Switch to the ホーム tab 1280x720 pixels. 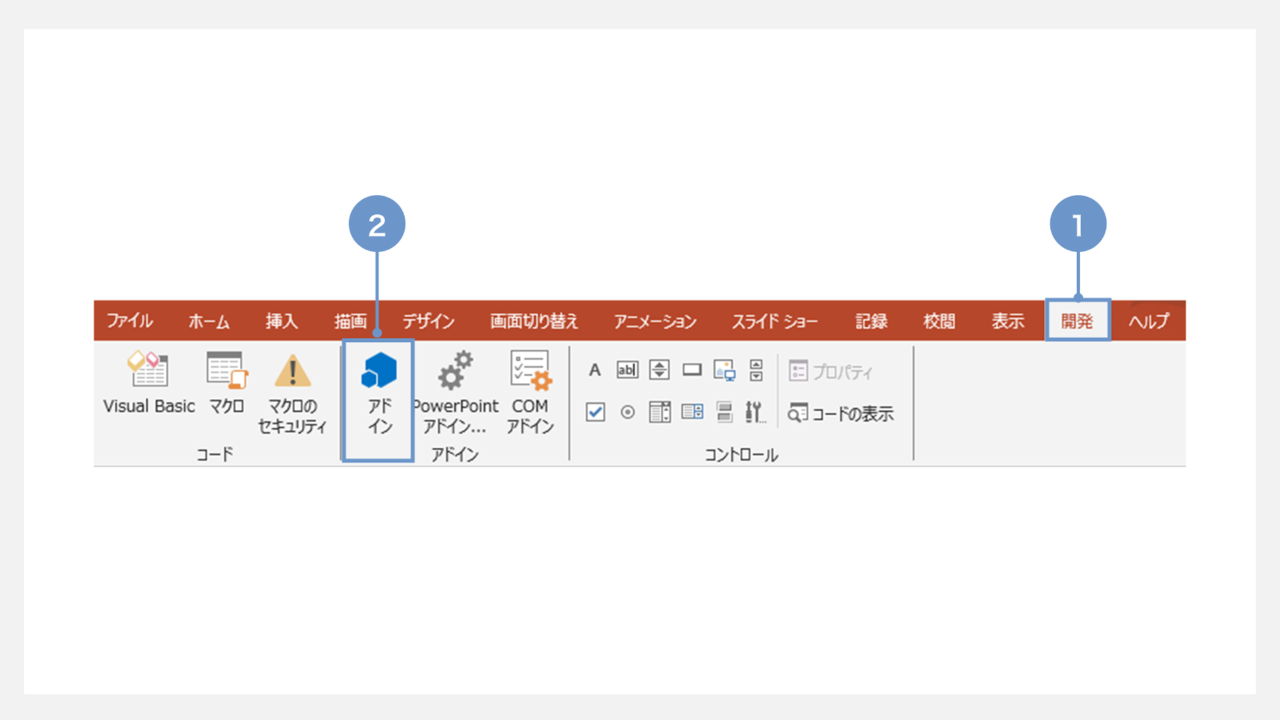coord(209,321)
